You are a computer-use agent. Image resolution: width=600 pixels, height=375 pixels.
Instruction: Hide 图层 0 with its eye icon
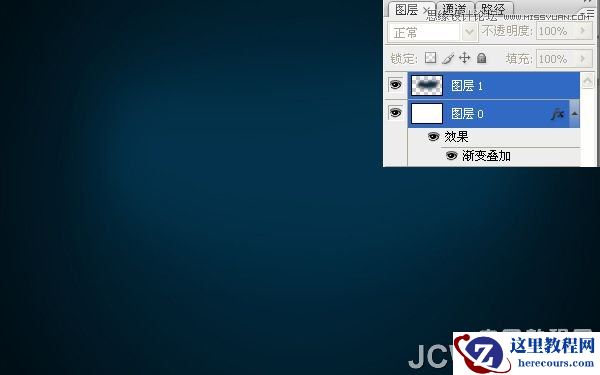[396, 113]
